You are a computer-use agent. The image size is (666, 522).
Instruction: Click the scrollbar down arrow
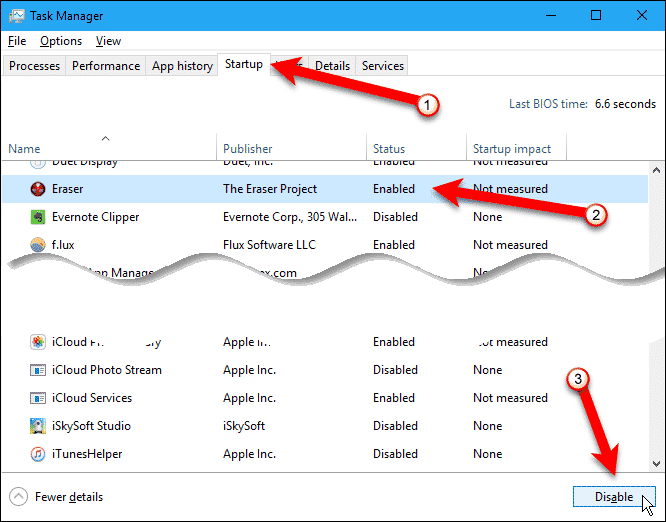(656, 464)
